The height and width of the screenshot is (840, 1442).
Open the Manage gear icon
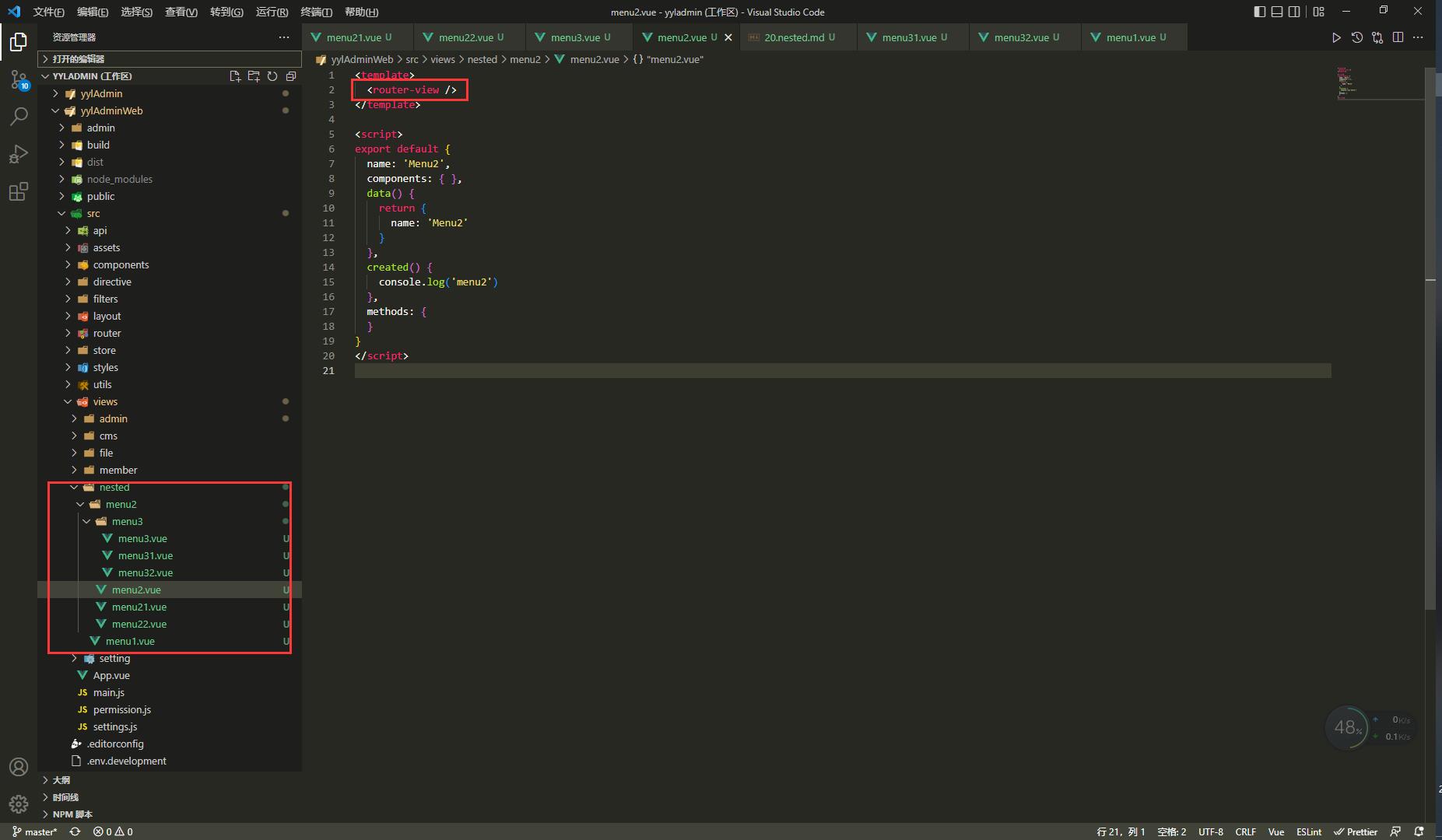click(18, 804)
